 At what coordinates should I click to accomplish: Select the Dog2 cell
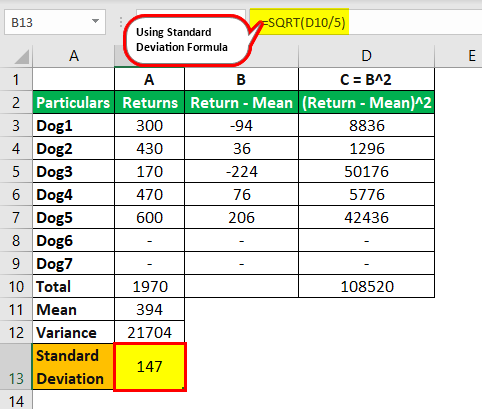[x=73, y=148]
